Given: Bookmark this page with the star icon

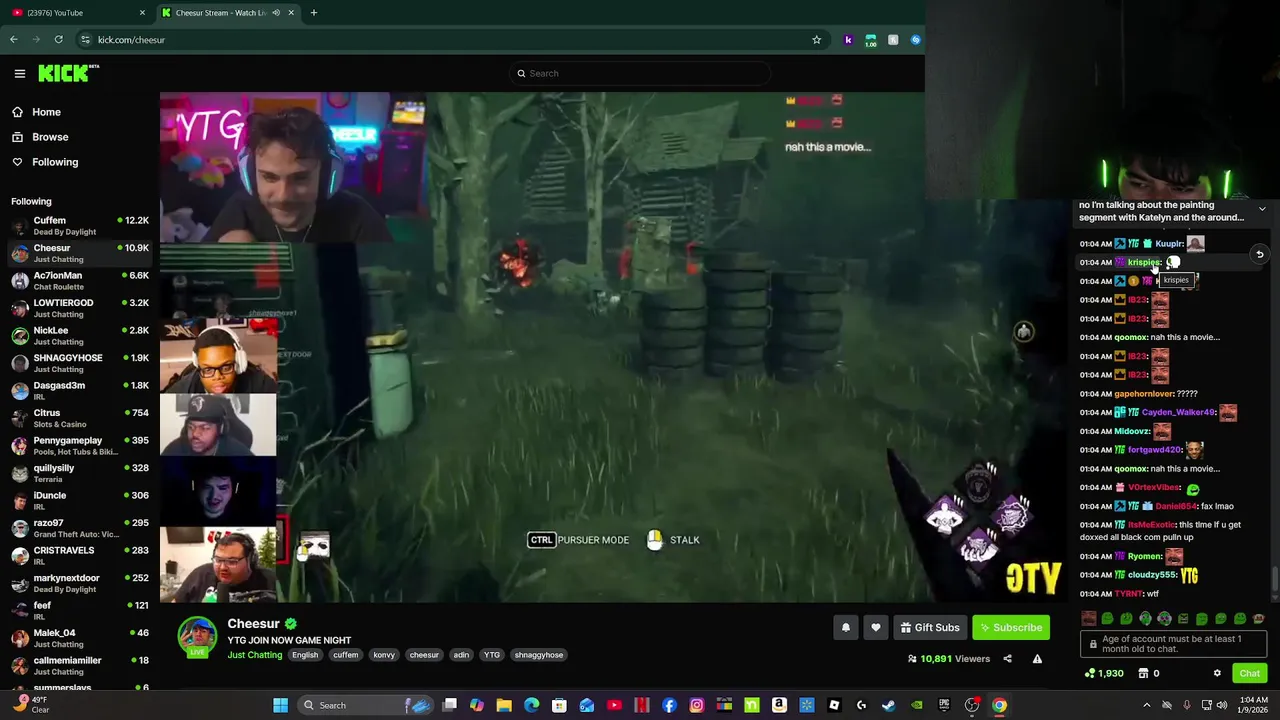Looking at the screenshot, I should (x=816, y=40).
